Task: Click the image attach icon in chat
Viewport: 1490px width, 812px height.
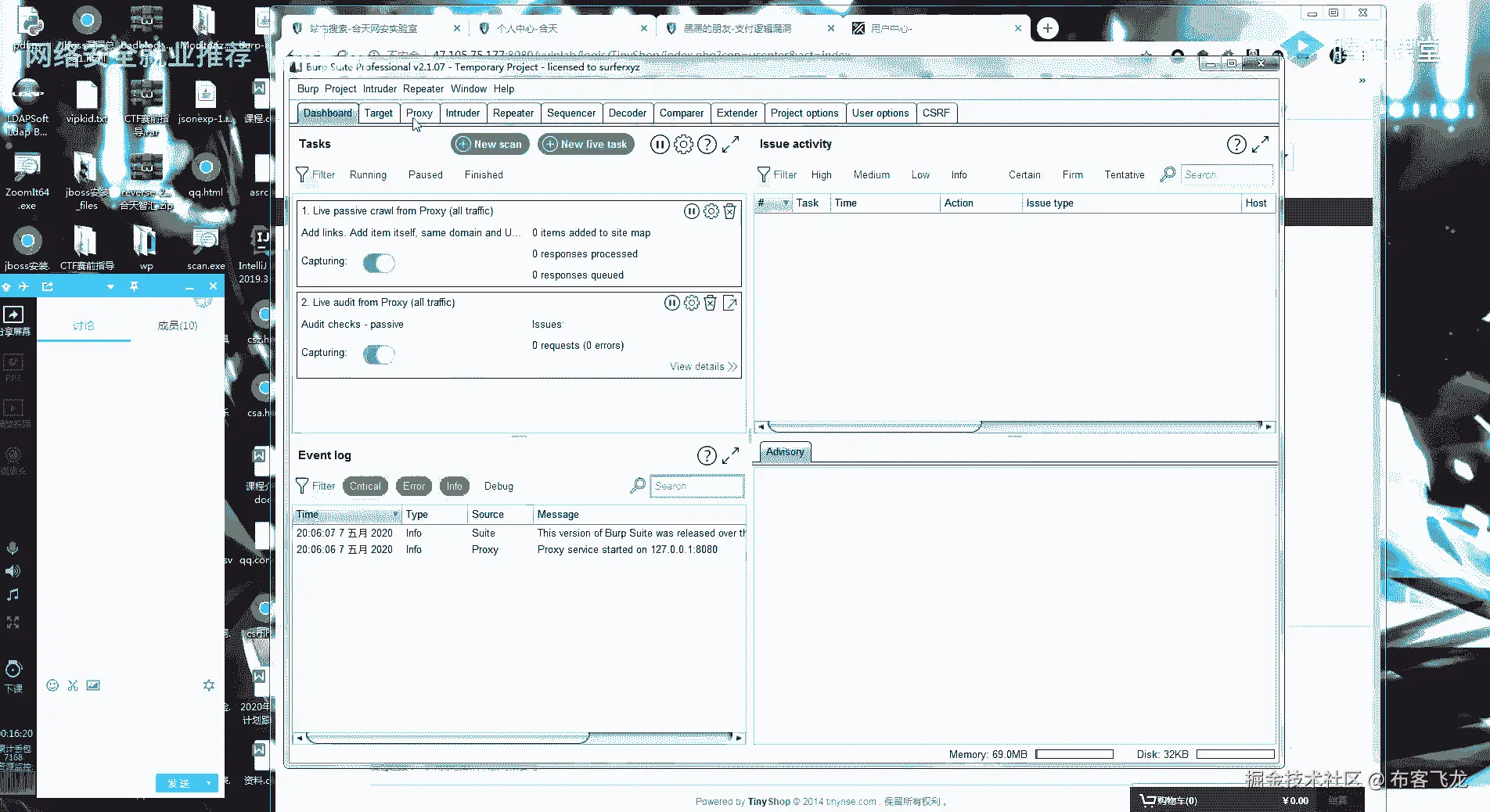Action: [93, 685]
